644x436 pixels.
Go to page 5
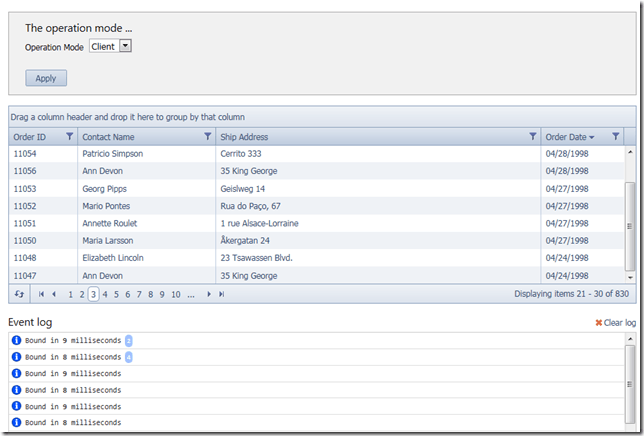point(116,294)
